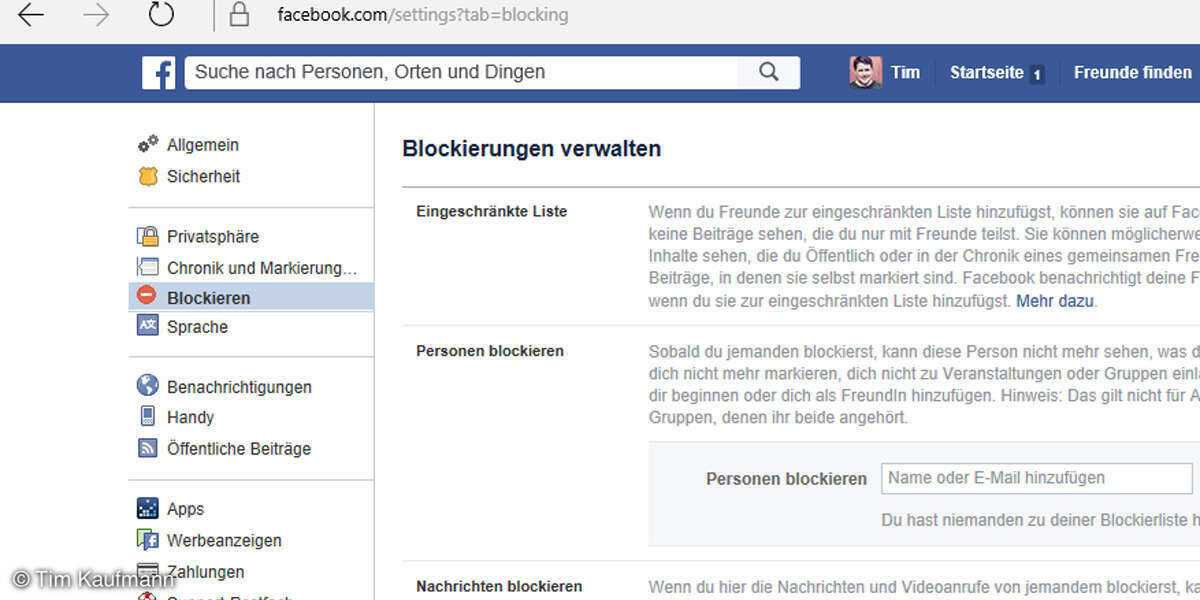Click the Name oder E-Mail hinzufügen field
1200x600 pixels.
pos(1036,478)
